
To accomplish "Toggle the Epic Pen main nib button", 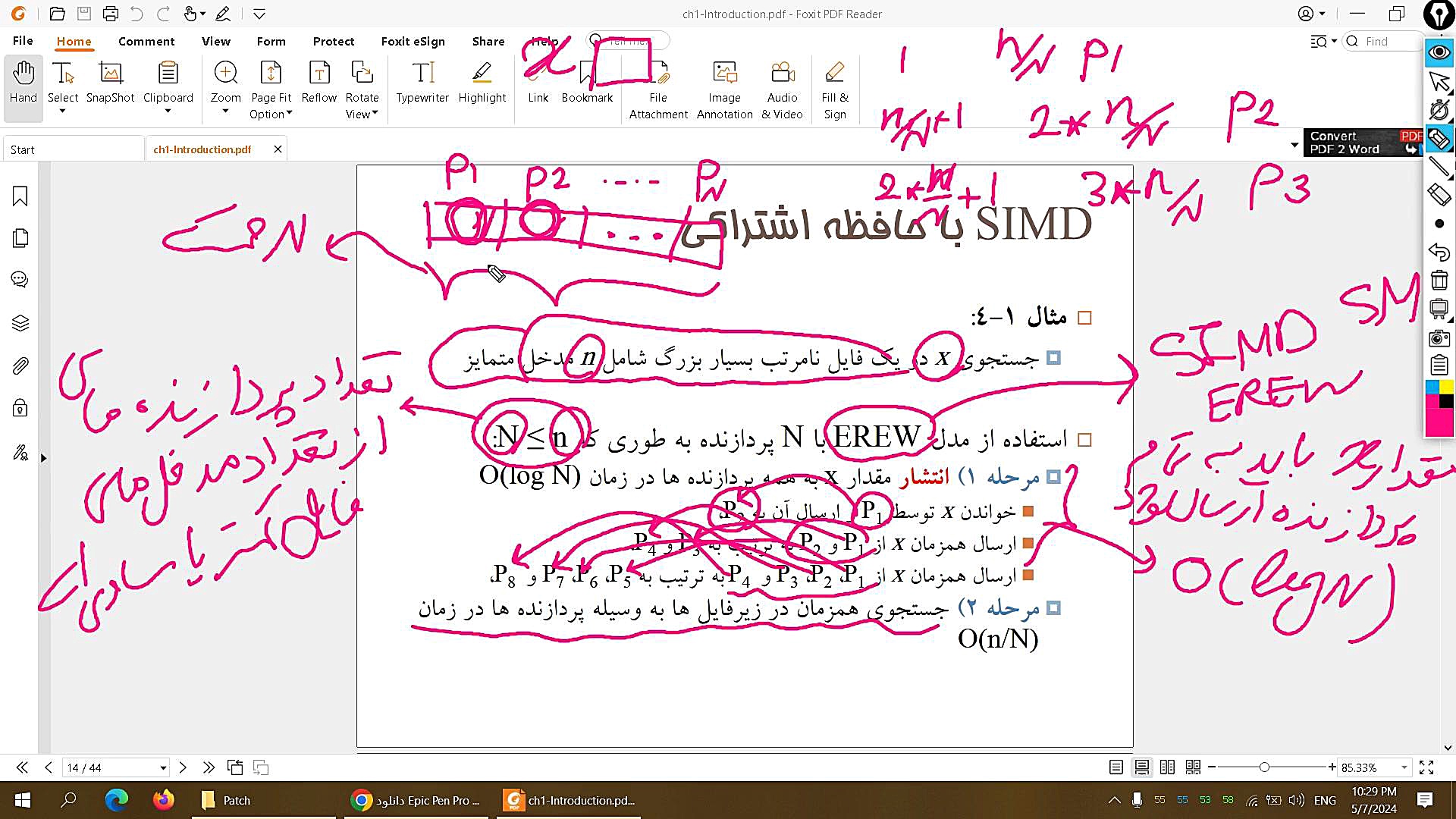I will point(1439,15).
